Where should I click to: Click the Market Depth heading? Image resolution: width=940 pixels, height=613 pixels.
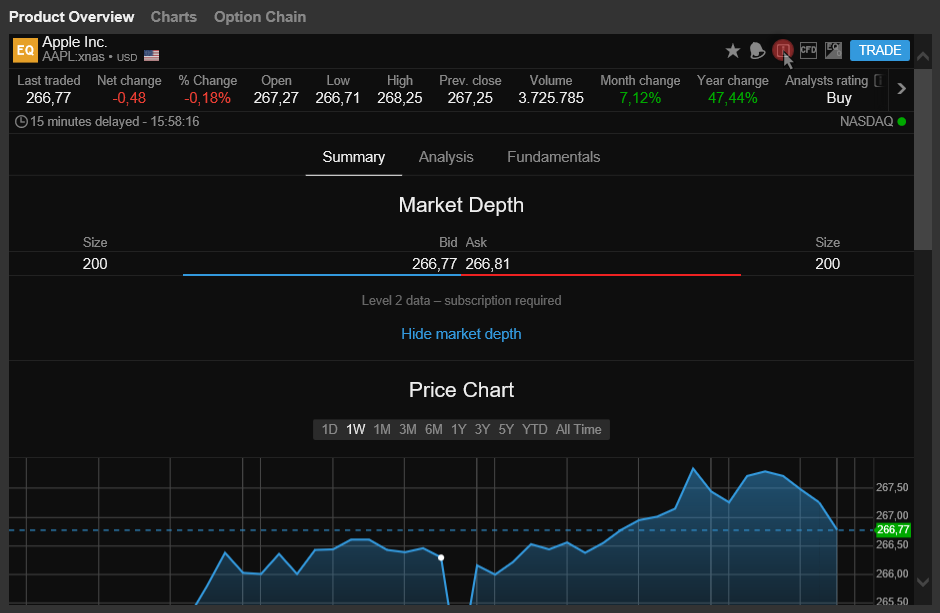[461, 206]
